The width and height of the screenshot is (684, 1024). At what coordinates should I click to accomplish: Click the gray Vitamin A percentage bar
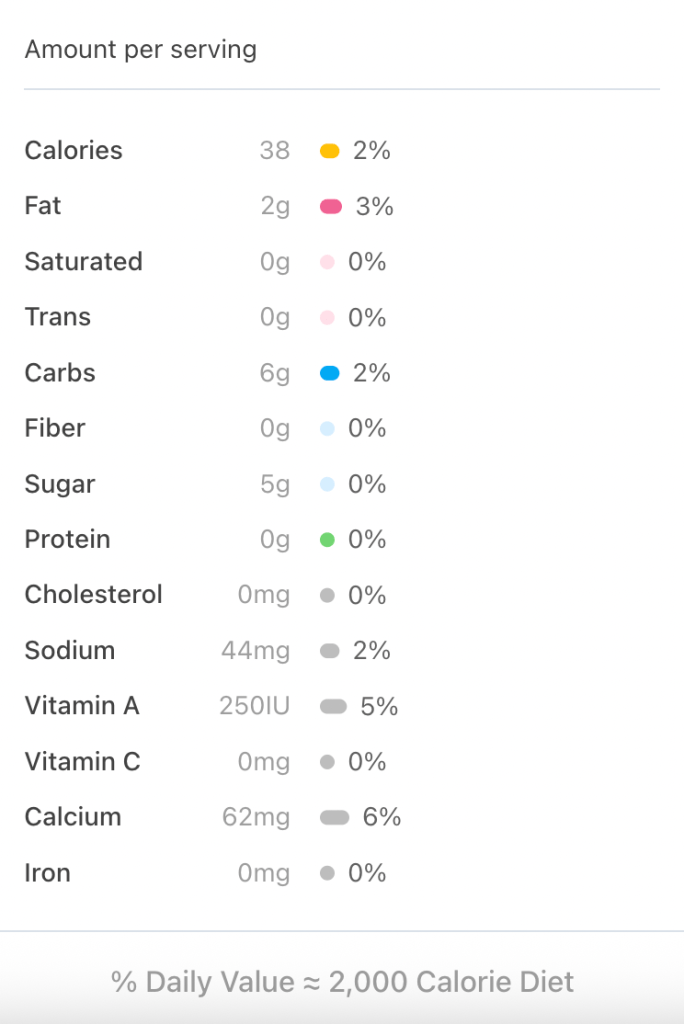pyautogui.click(x=333, y=707)
